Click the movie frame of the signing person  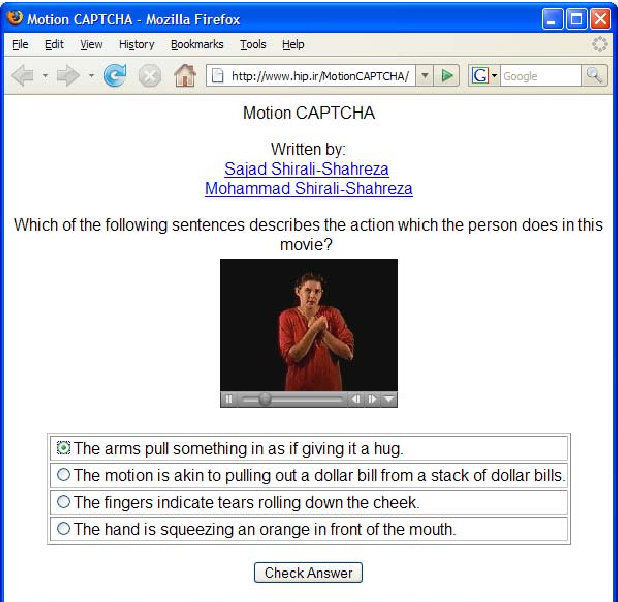[309, 325]
